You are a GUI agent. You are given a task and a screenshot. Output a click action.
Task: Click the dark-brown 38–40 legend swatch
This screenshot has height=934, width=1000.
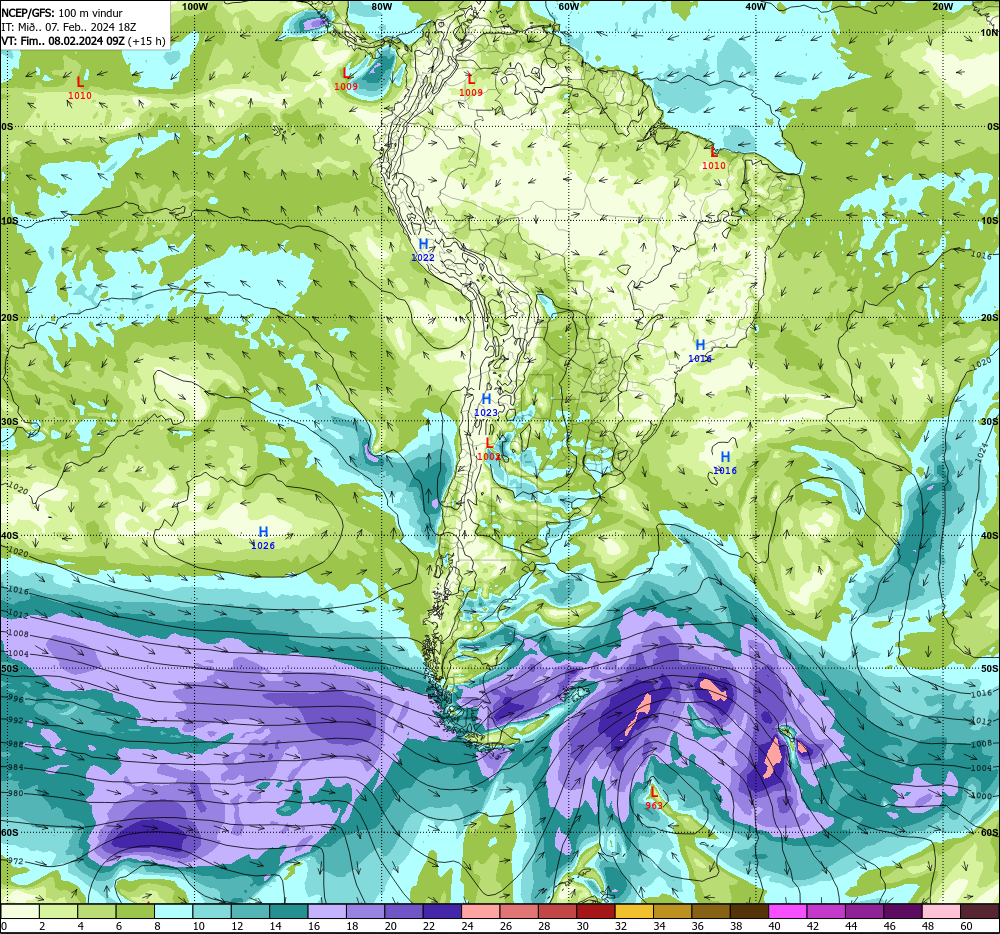coord(749,912)
